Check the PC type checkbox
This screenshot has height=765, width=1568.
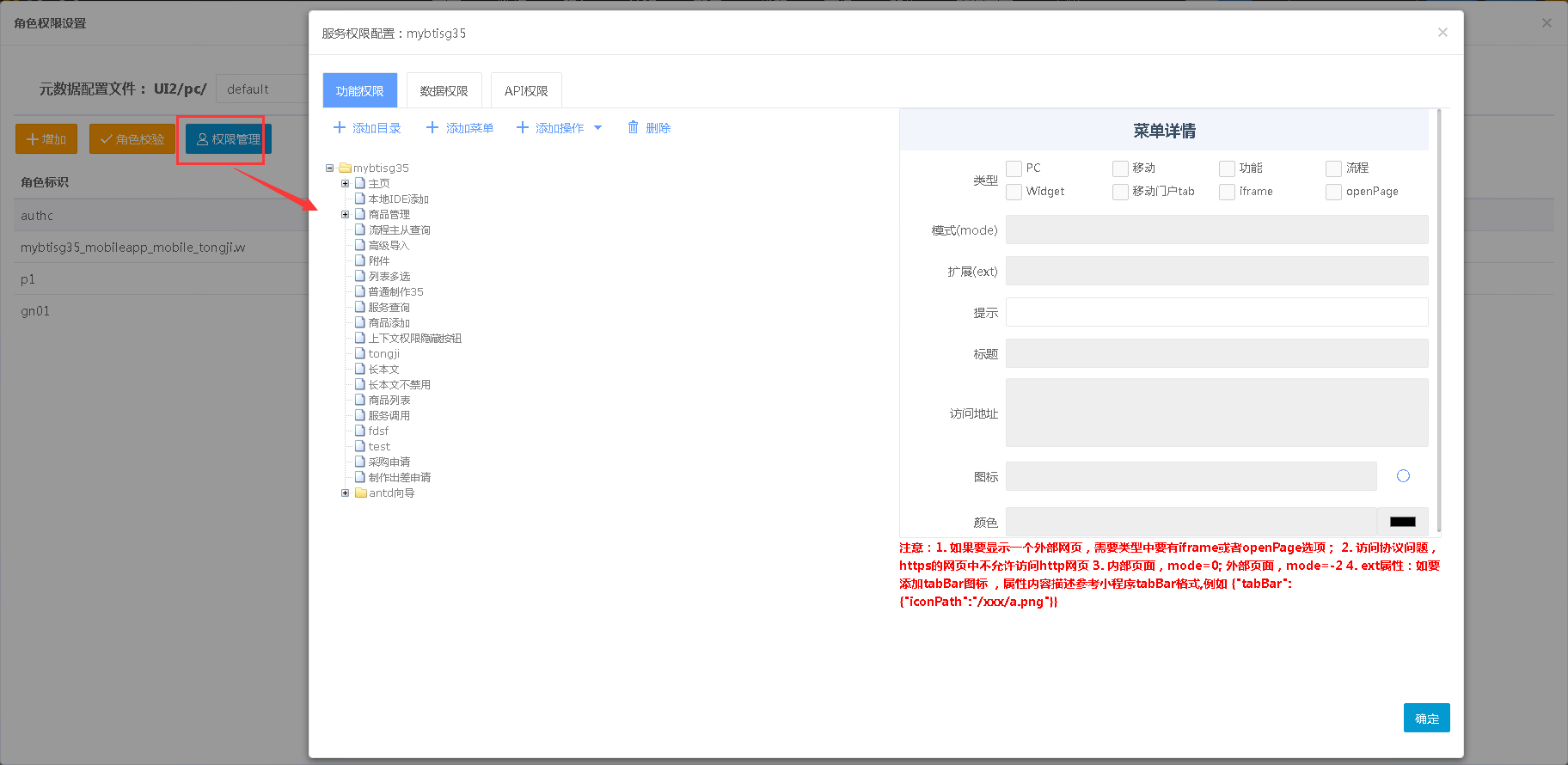(x=1014, y=168)
